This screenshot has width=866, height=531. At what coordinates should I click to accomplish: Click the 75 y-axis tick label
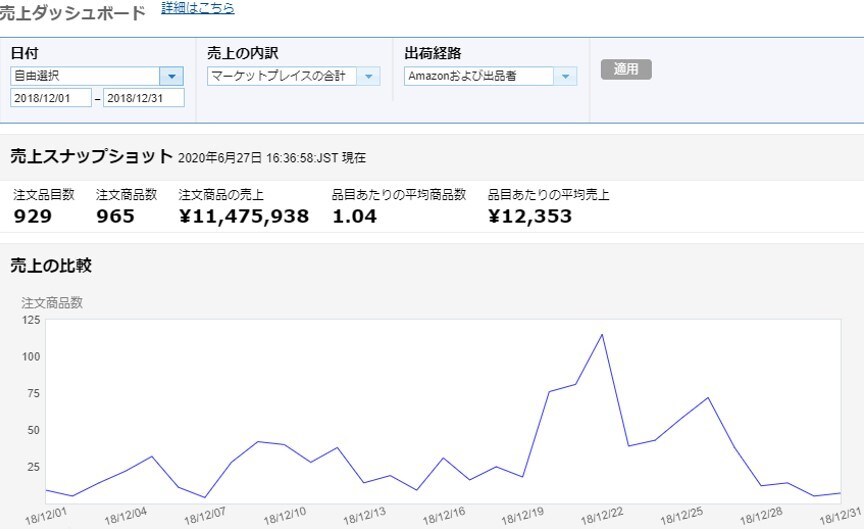33,393
